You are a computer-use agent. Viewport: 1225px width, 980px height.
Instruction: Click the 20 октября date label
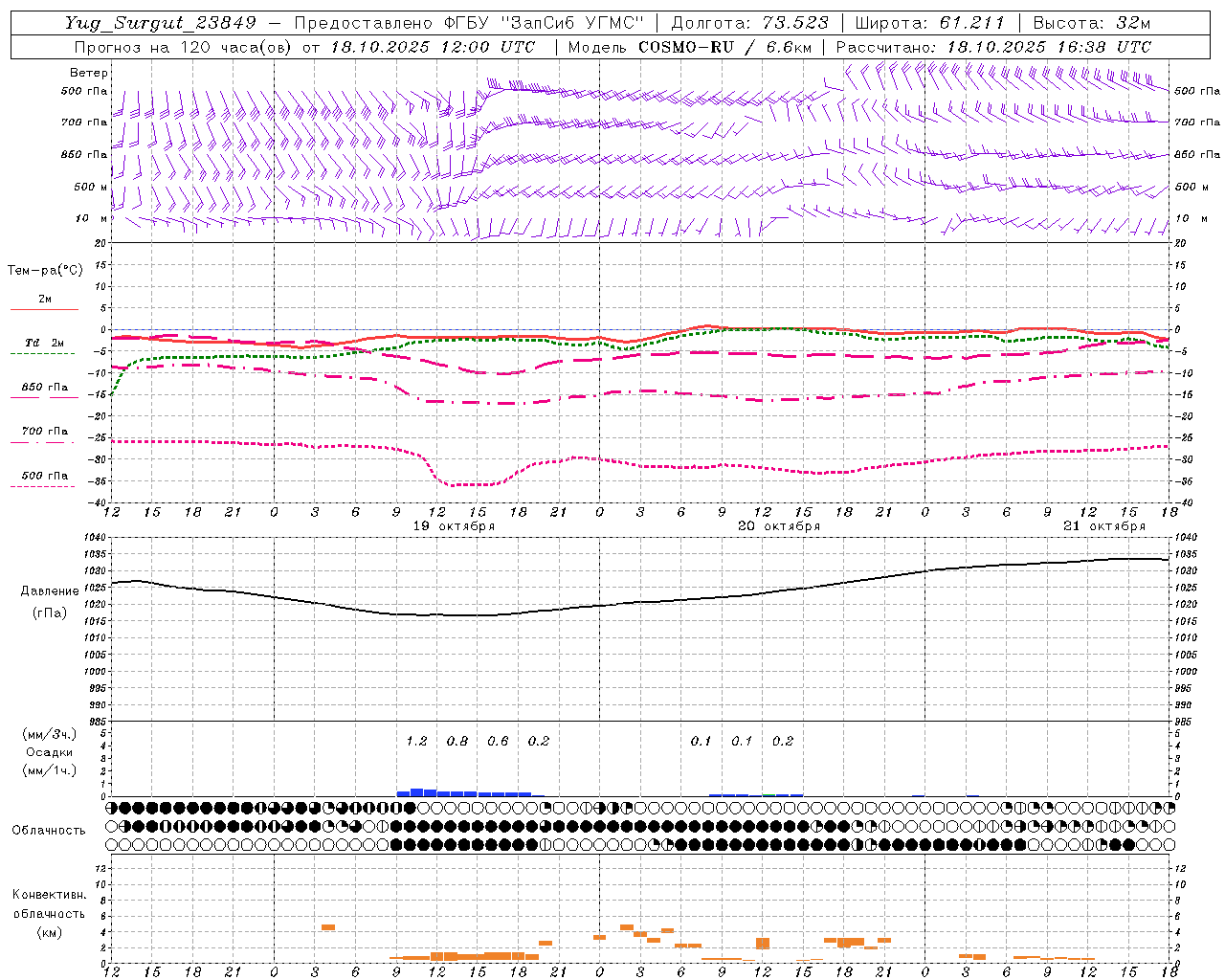(x=779, y=526)
